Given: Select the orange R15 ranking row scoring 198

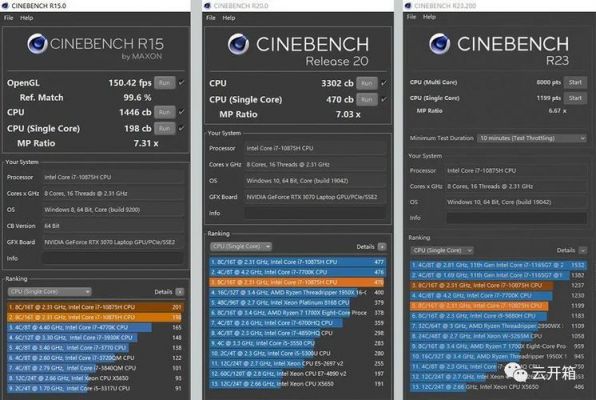Looking at the screenshot, I should 95,317.
